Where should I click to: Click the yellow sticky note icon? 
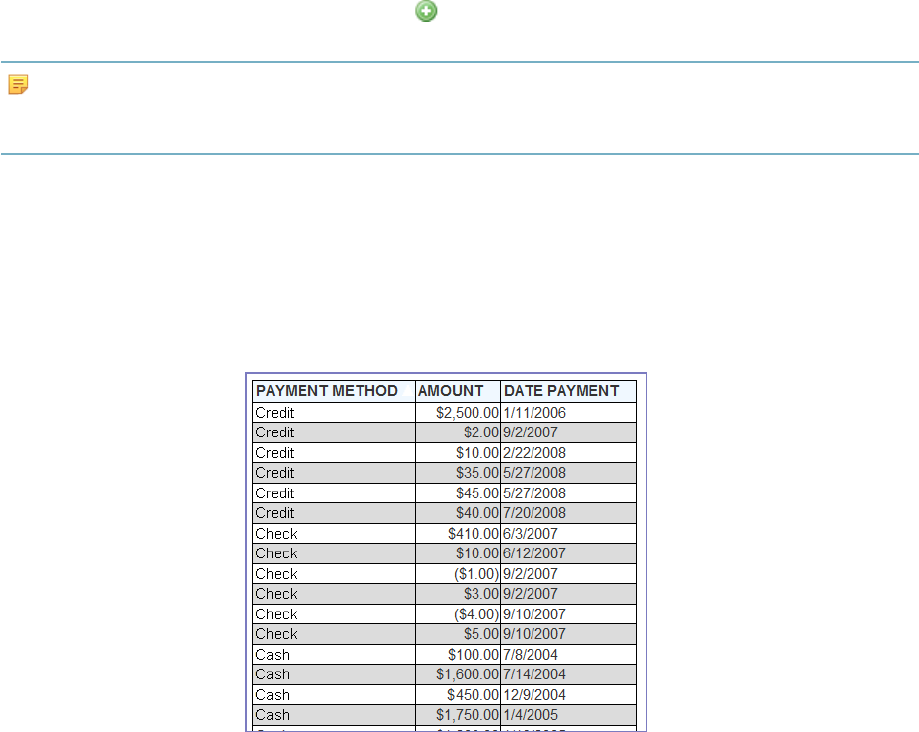pyautogui.click(x=18, y=84)
